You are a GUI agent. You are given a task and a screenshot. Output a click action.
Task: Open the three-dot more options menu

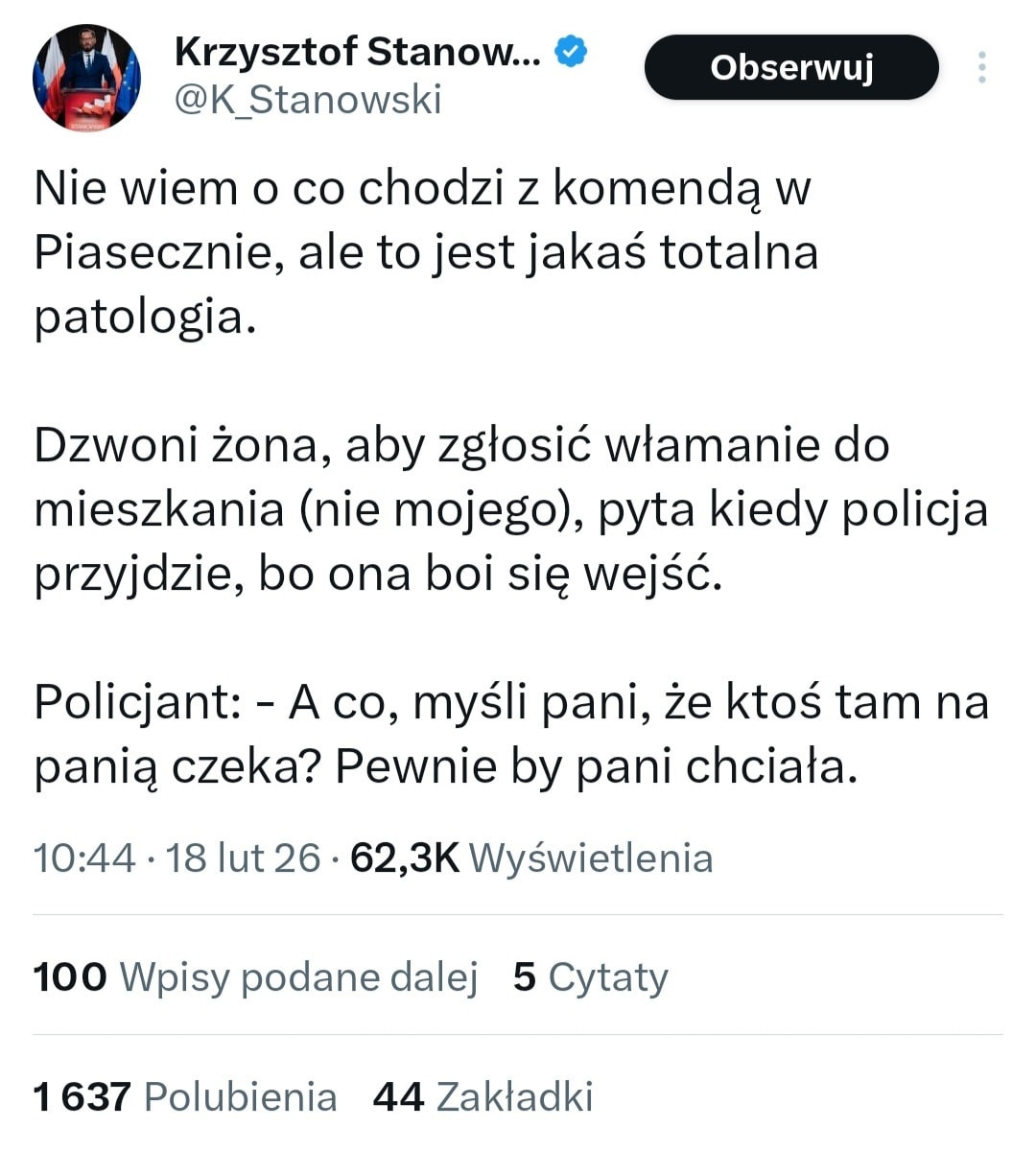(x=981, y=67)
